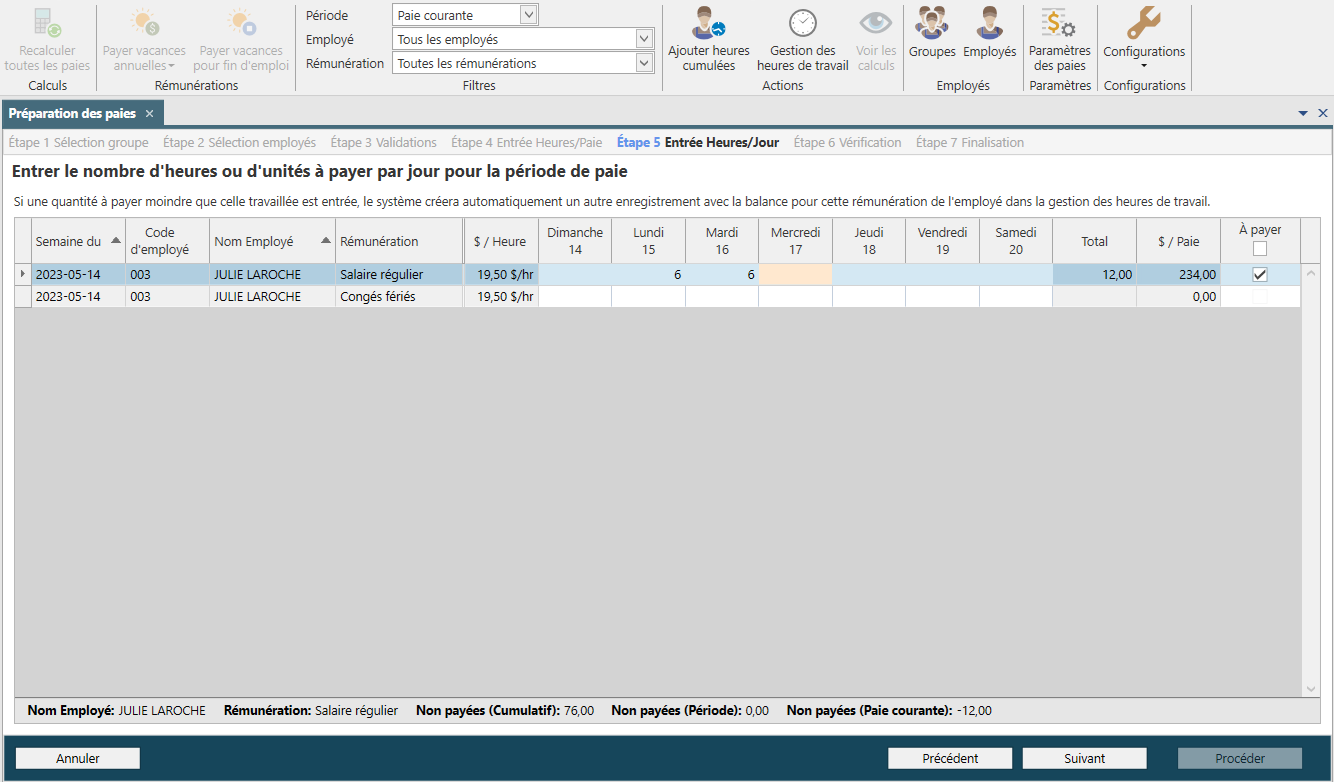
Task: Open the tab list dropdown arrow
Action: click(1303, 114)
